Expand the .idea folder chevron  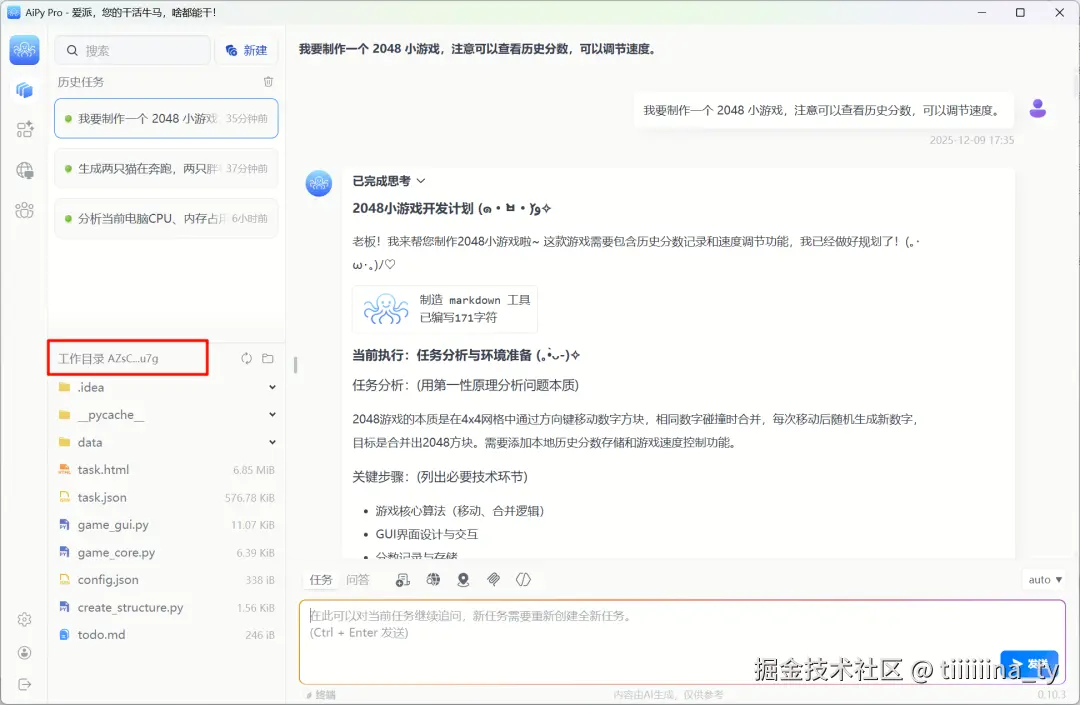click(272, 387)
